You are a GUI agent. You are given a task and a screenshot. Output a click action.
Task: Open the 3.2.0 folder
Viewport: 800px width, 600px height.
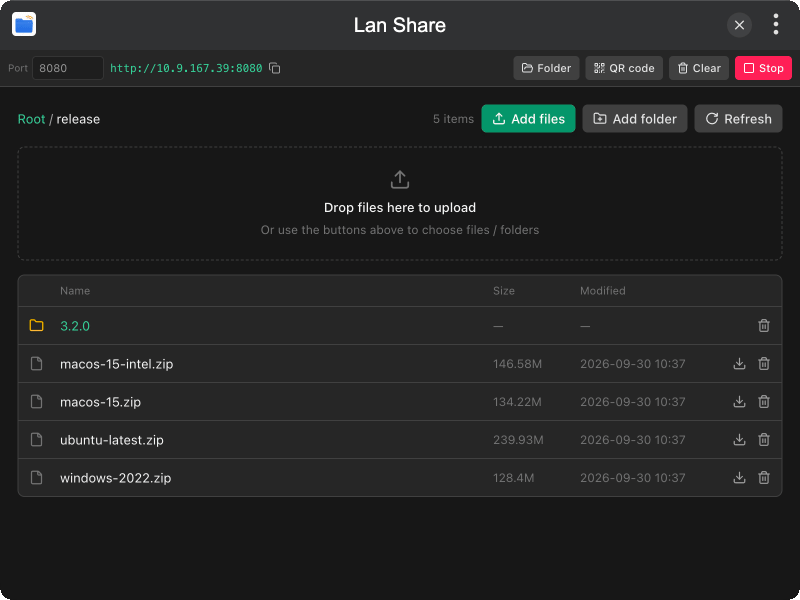click(75, 326)
